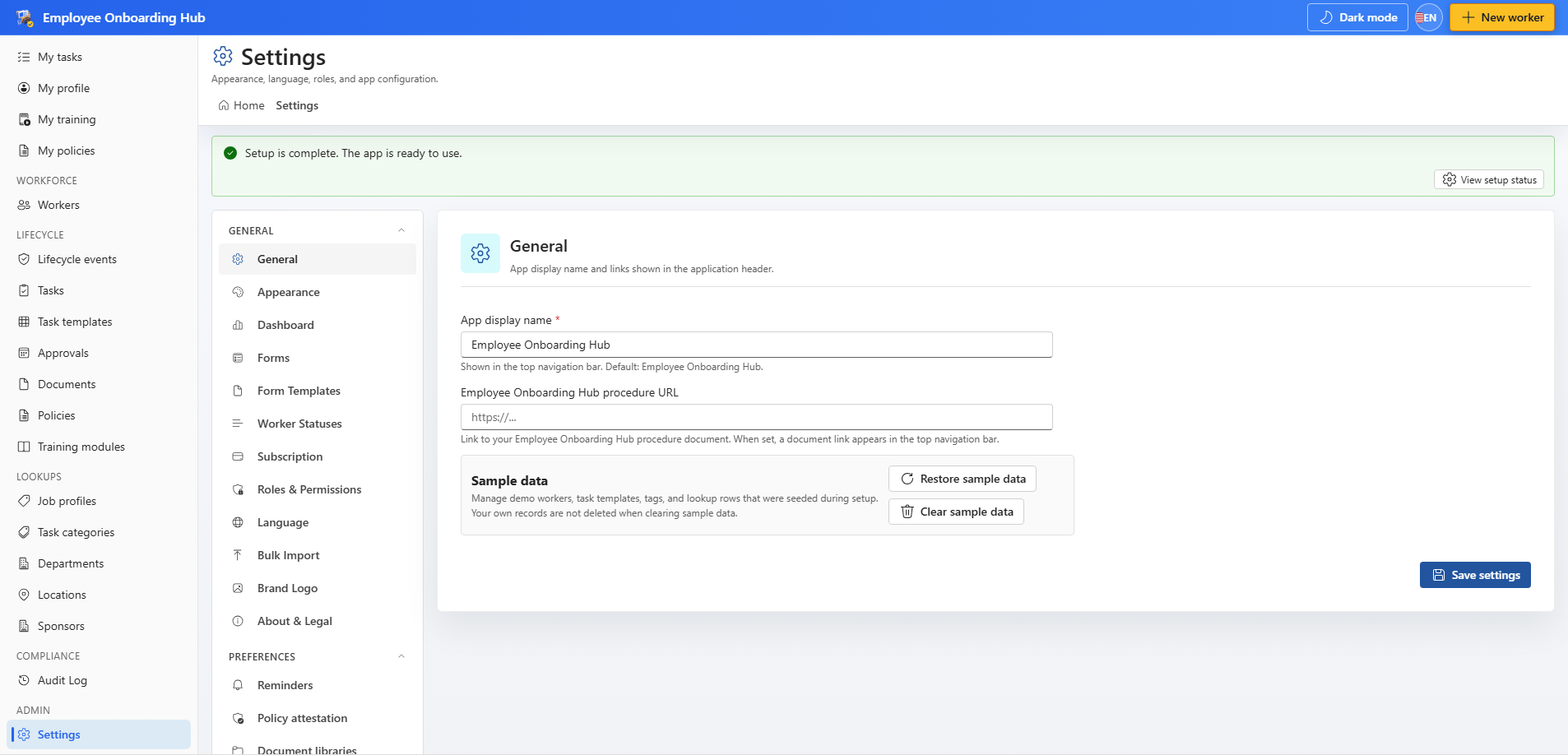Image resolution: width=1568 pixels, height=755 pixels.
Task: Click the Reminders bell icon
Action: tap(238, 685)
